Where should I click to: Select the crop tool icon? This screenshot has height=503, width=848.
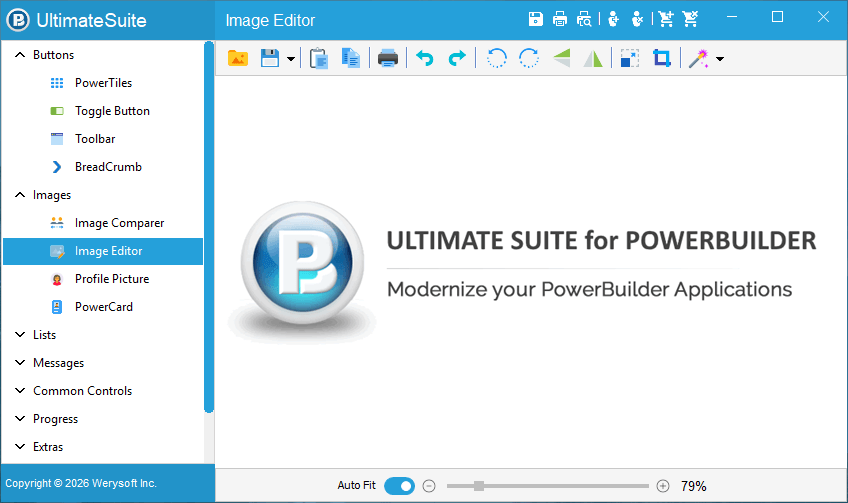[661, 58]
